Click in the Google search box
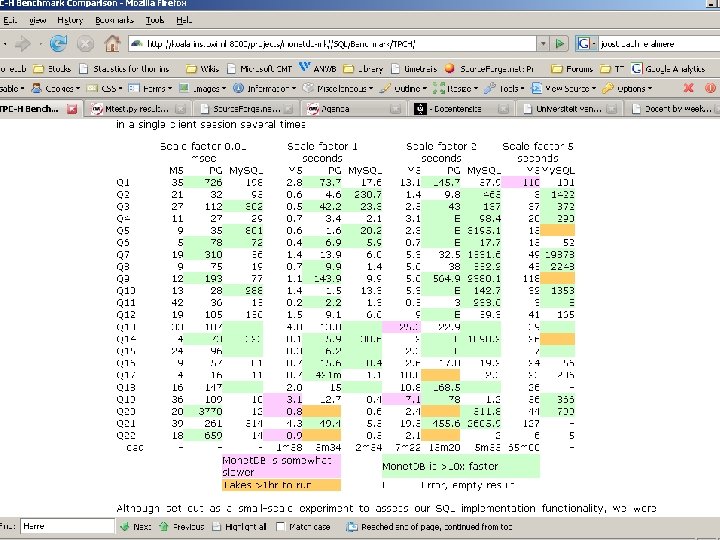 tap(659, 44)
